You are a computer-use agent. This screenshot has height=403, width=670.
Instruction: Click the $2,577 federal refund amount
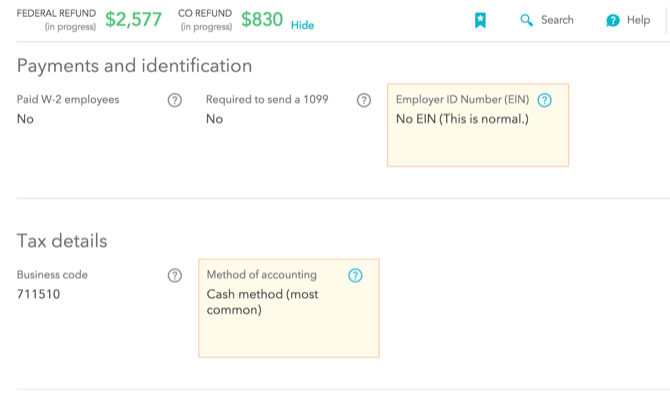click(133, 19)
